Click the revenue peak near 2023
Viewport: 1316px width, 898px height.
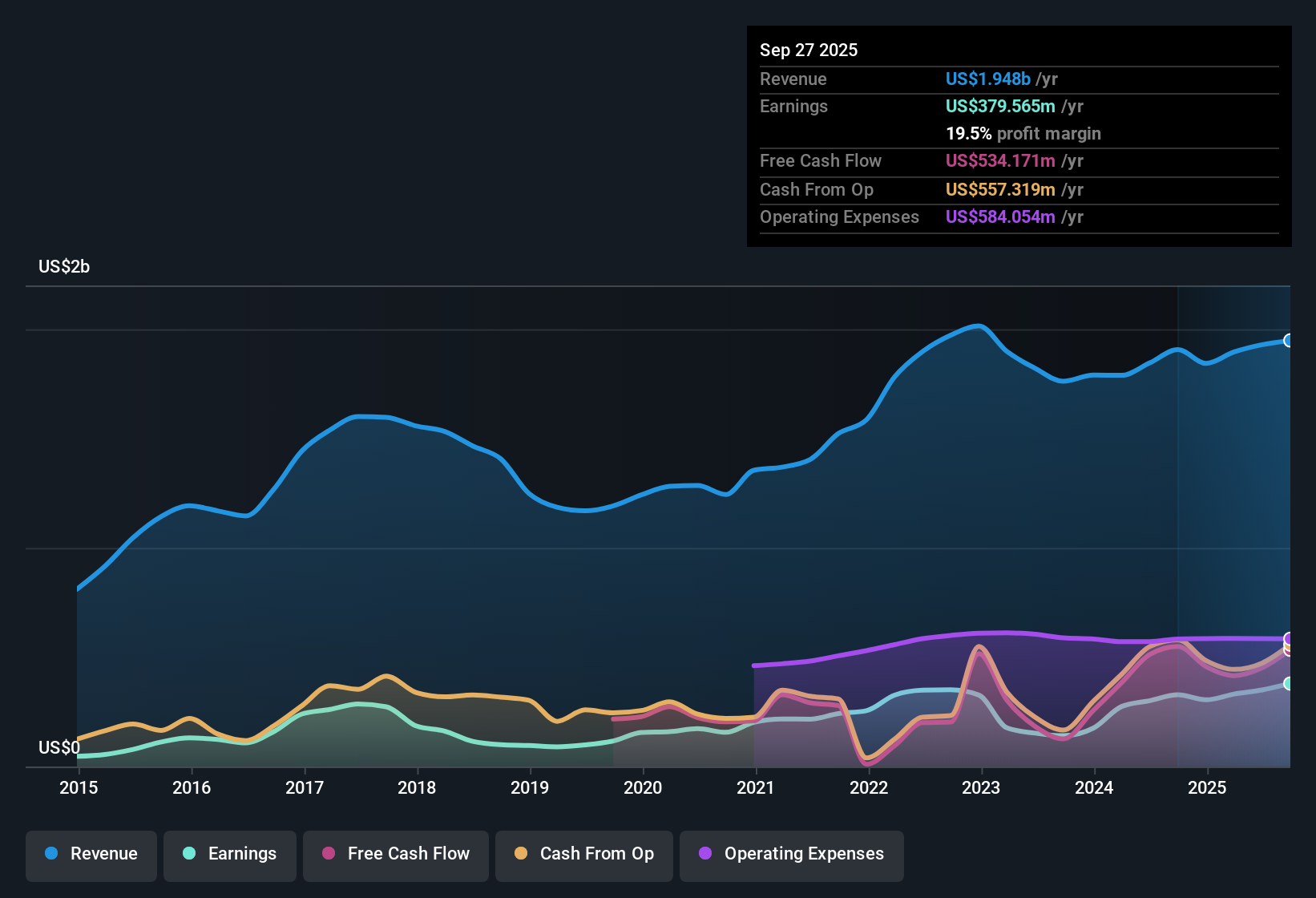pos(979,326)
